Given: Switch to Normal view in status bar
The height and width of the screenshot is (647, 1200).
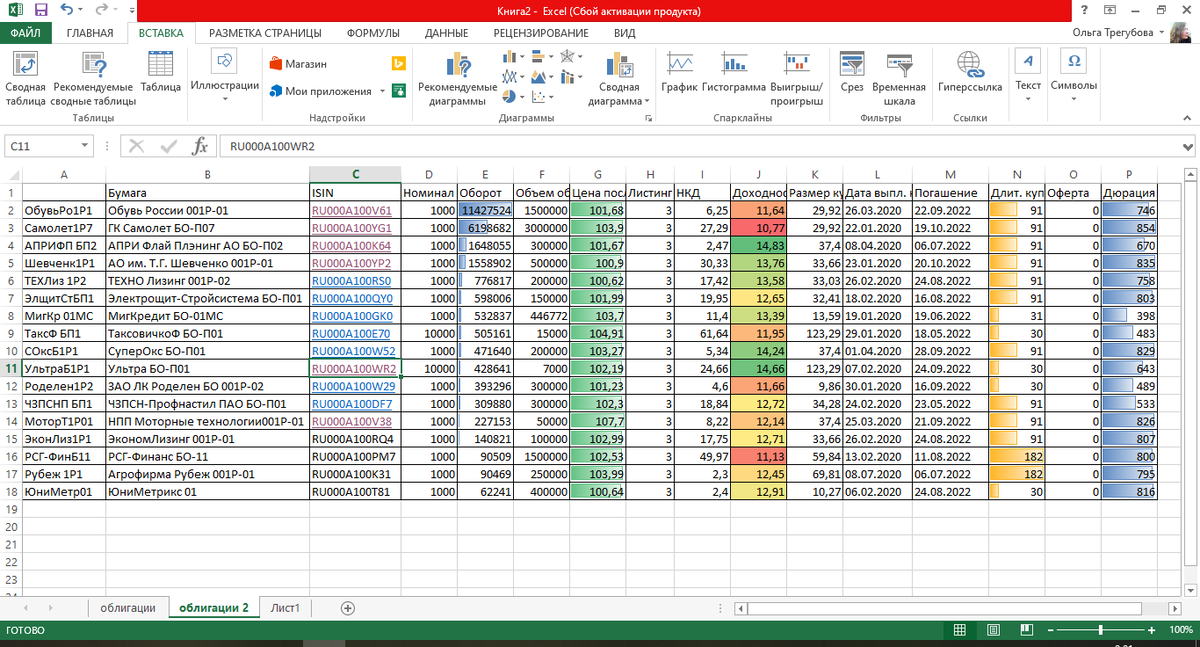Looking at the screenshot, I should (959, 631).
